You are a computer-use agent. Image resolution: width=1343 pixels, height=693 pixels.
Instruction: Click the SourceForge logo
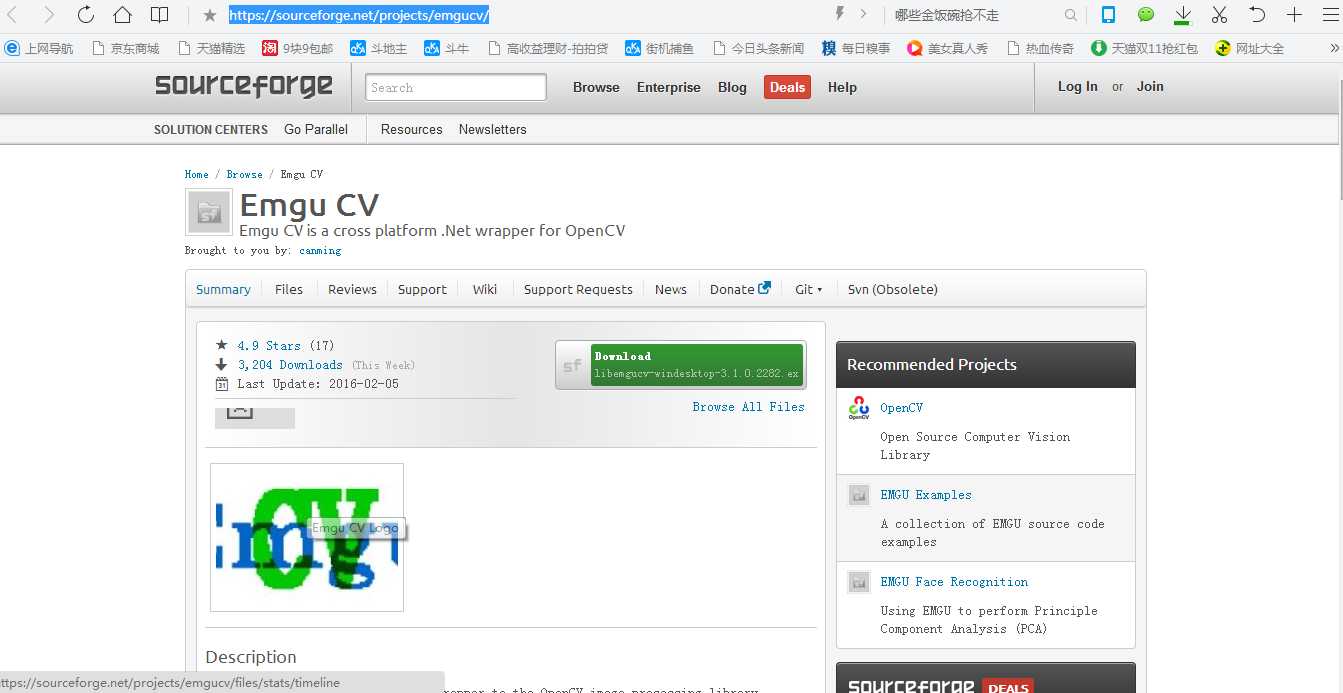pyautogui.click(x=244, y=86)
